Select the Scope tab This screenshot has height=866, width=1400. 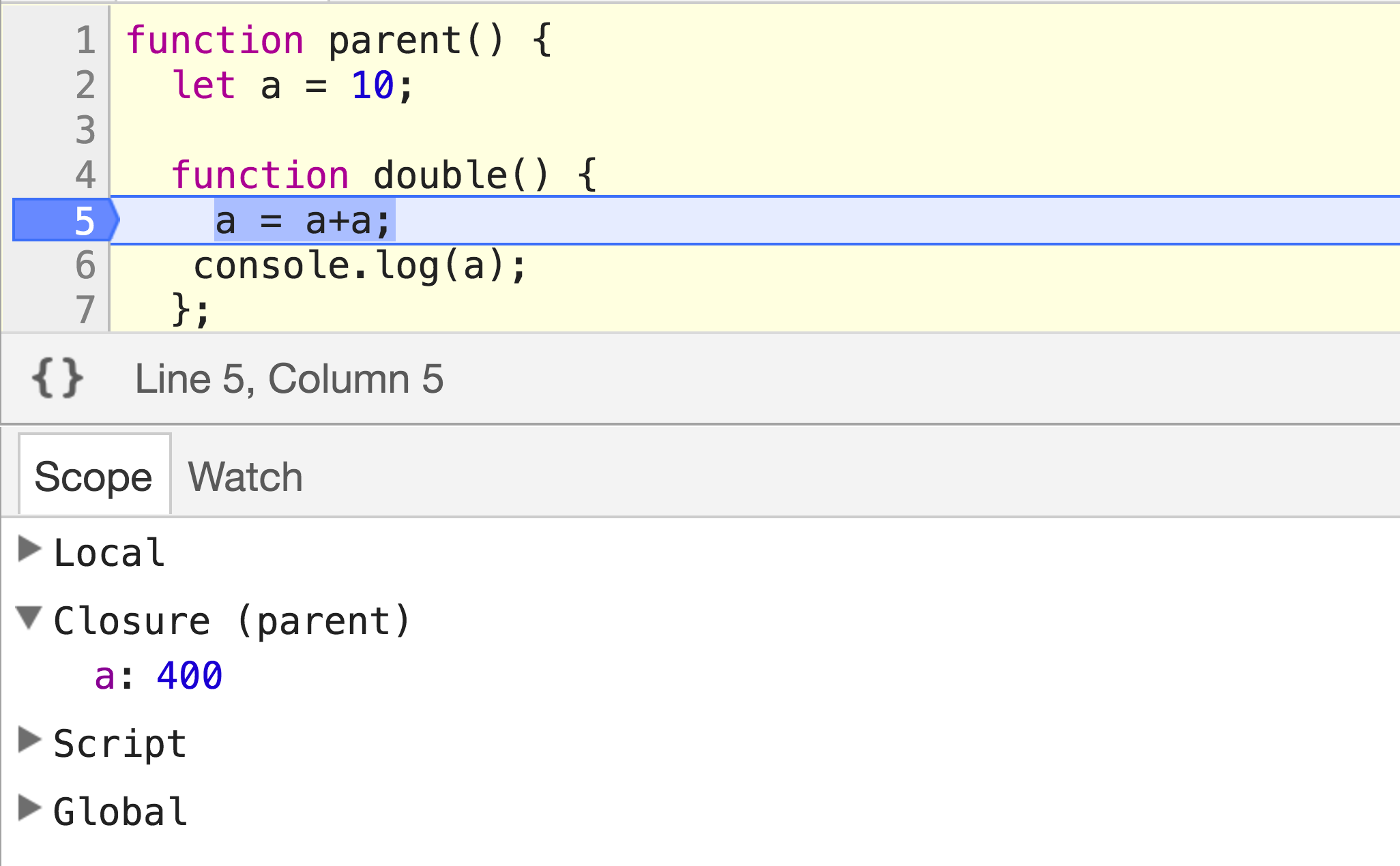(93, 476)
